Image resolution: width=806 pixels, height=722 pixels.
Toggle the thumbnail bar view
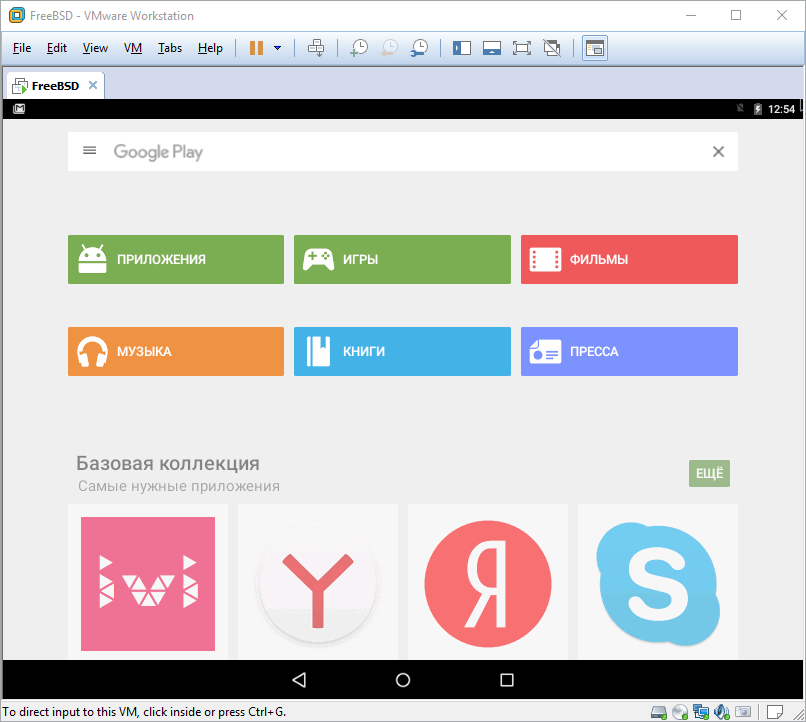pos(492,48)
